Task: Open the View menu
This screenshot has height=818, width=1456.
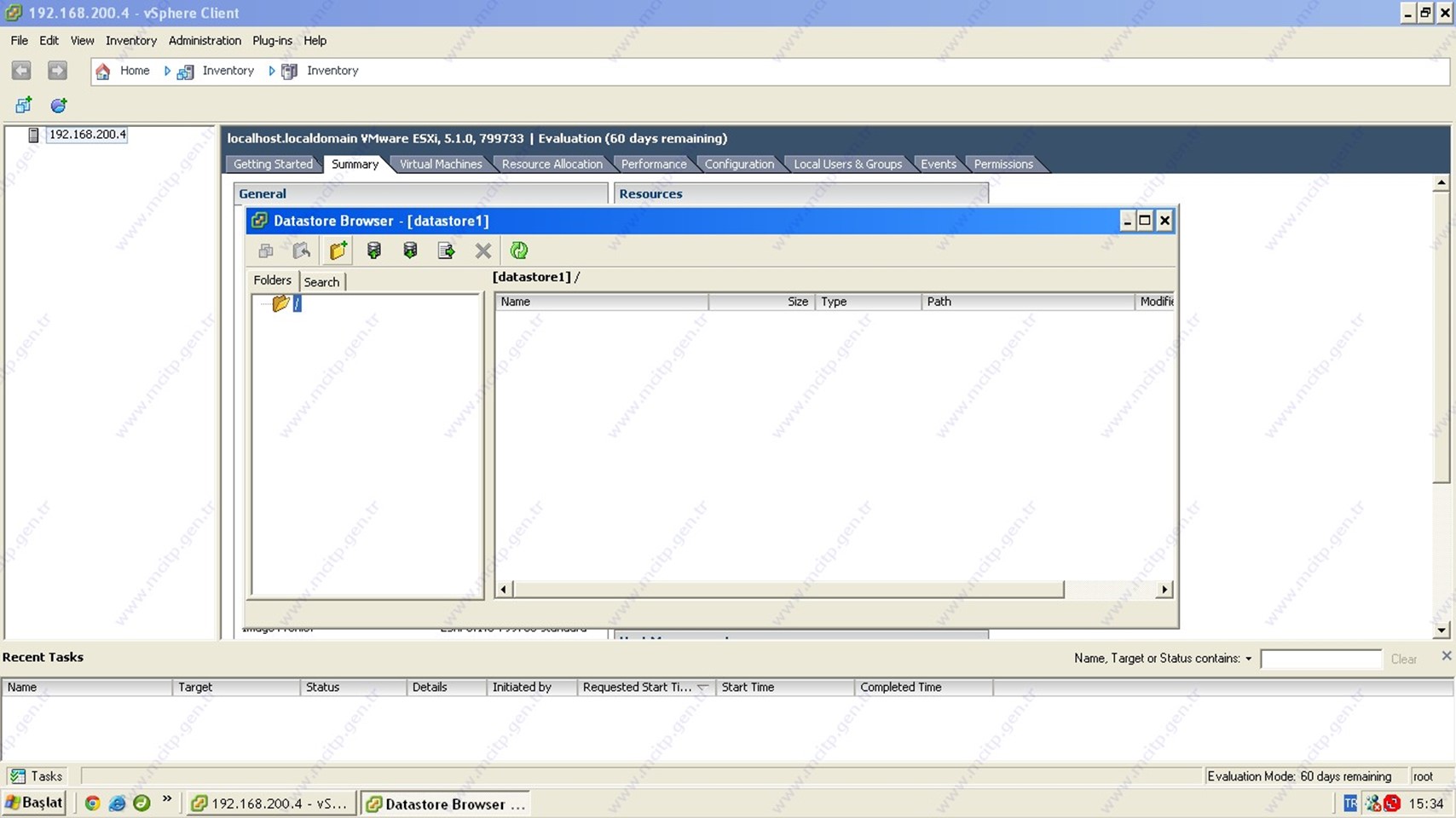Action: coord(82,40)
